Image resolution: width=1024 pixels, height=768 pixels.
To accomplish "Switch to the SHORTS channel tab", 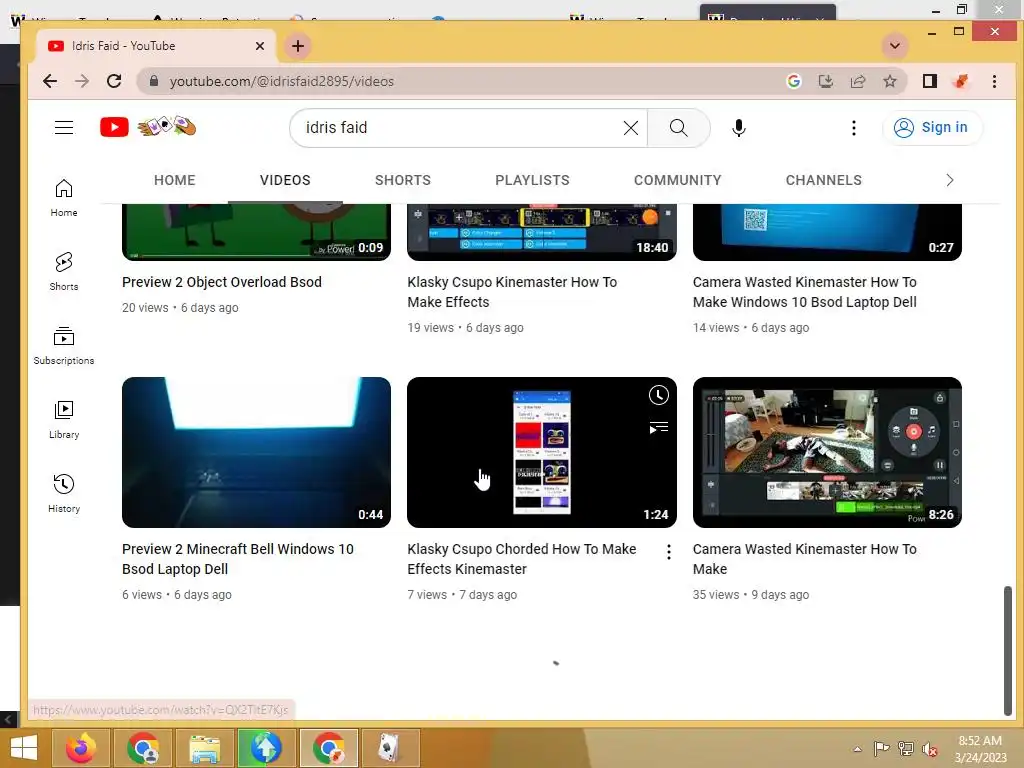I will point(402,180).
